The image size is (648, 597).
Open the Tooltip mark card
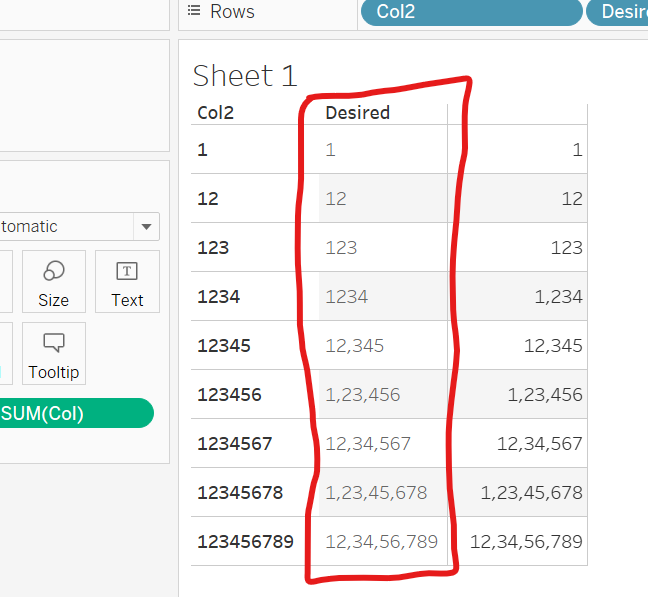click(54, 354)
